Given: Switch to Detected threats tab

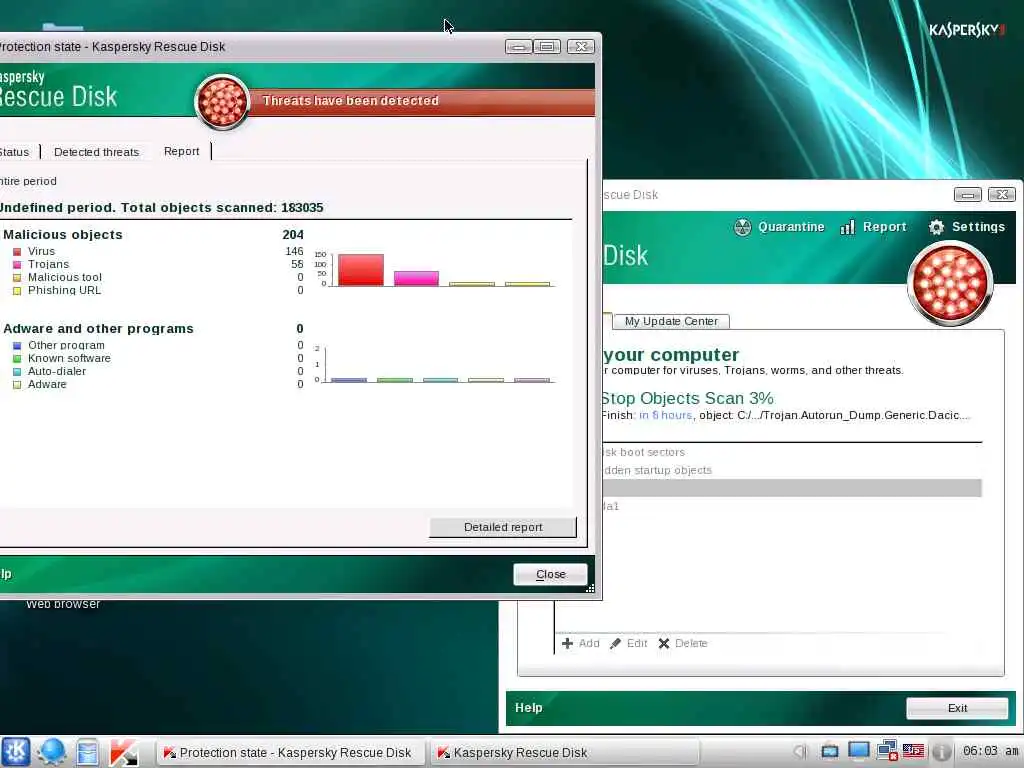Looking at the screenshot, I should point(97,152).
